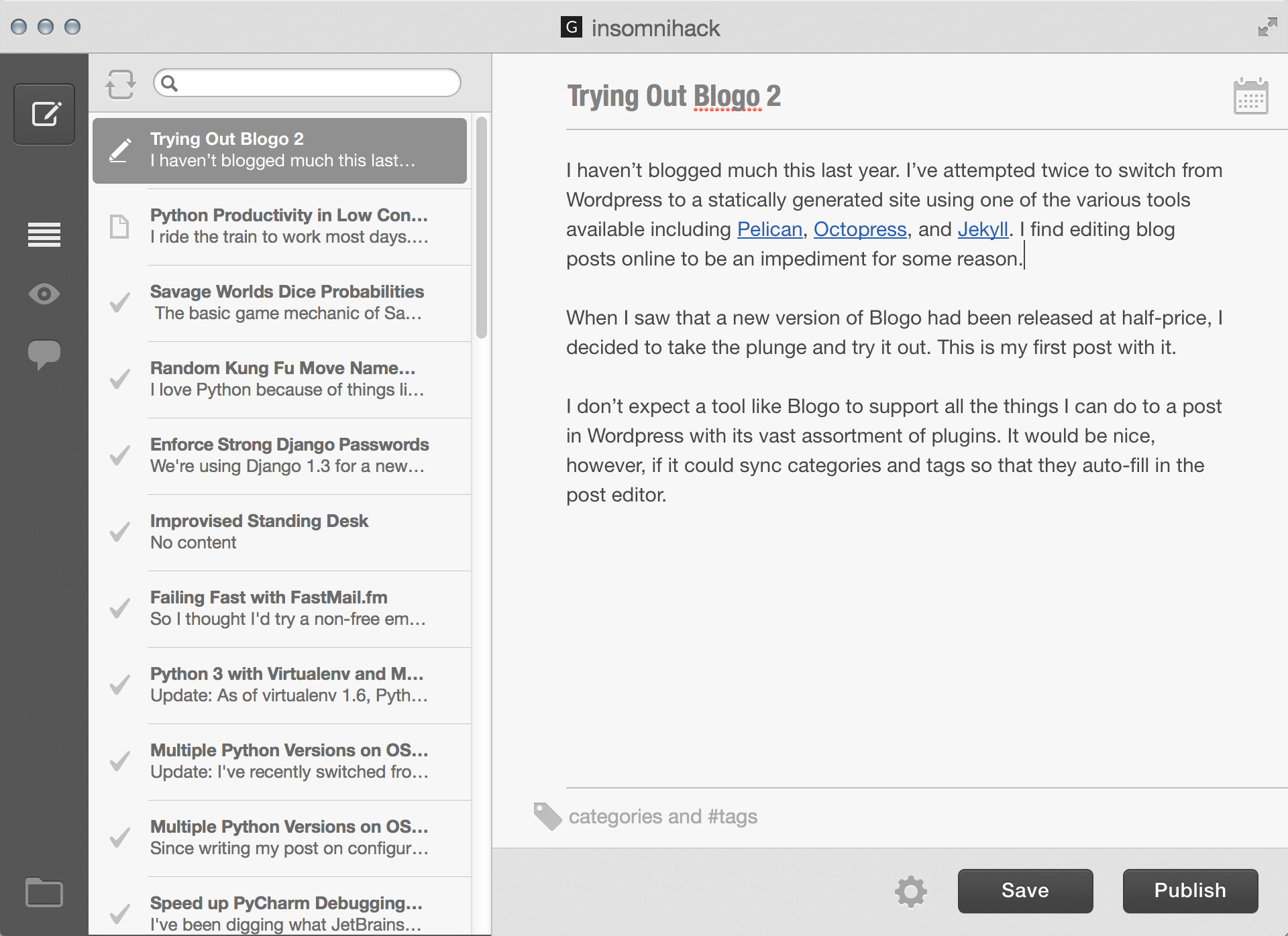Follow the Pelican link

pyautogui.click(x=769, y=229)
